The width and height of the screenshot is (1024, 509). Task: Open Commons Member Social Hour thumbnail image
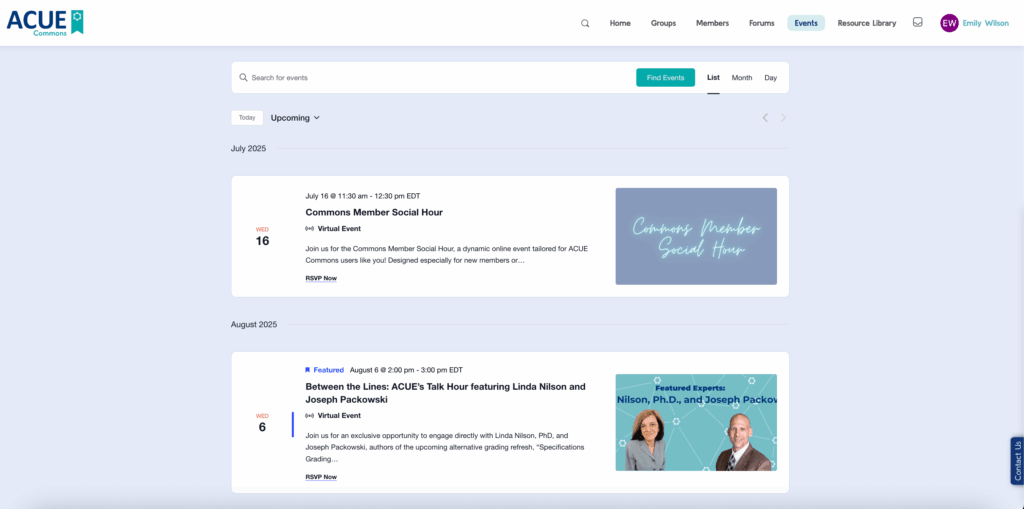click(x=696, y=237)
